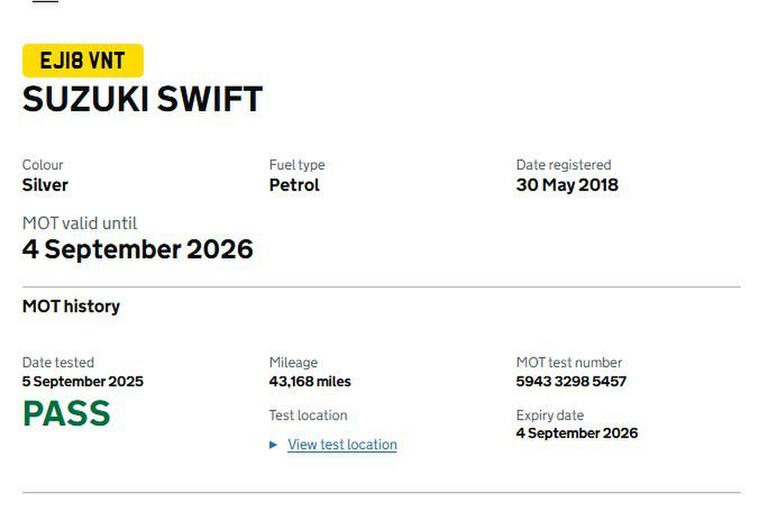Image resolution: width=759 pixels, height=511 pixels.
Task: Click the Test location label
Action: (308, 415)
